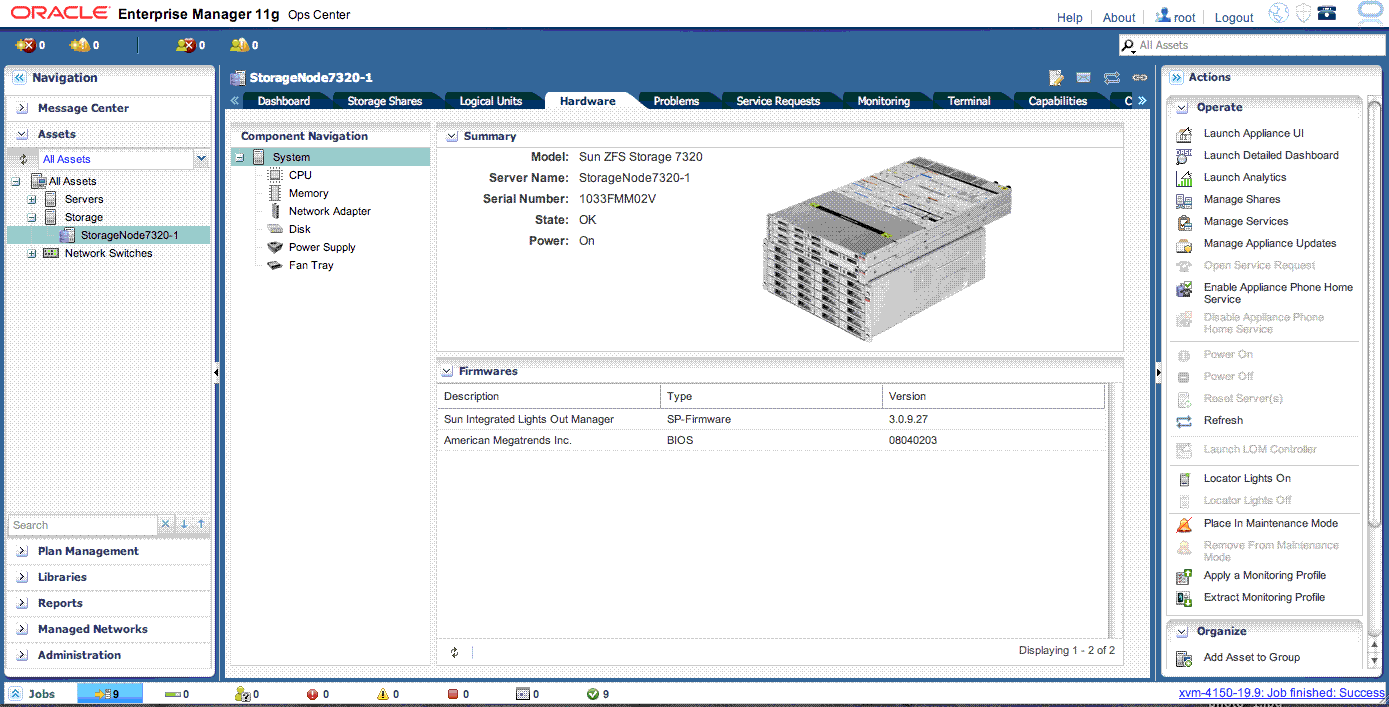
Task: Click the Manage Services action
Action: coord(1246,222)
